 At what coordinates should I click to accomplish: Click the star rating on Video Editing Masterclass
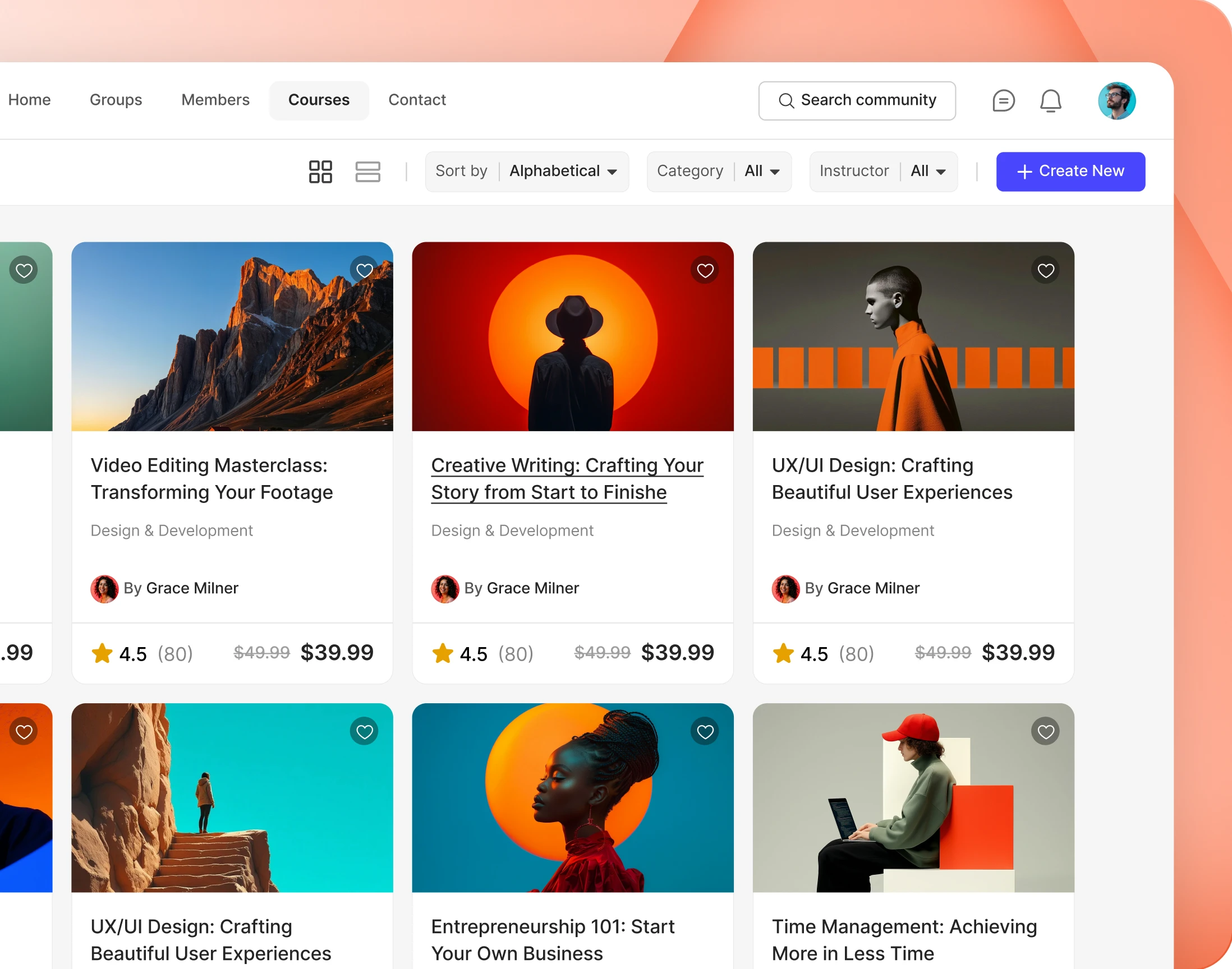102,653
